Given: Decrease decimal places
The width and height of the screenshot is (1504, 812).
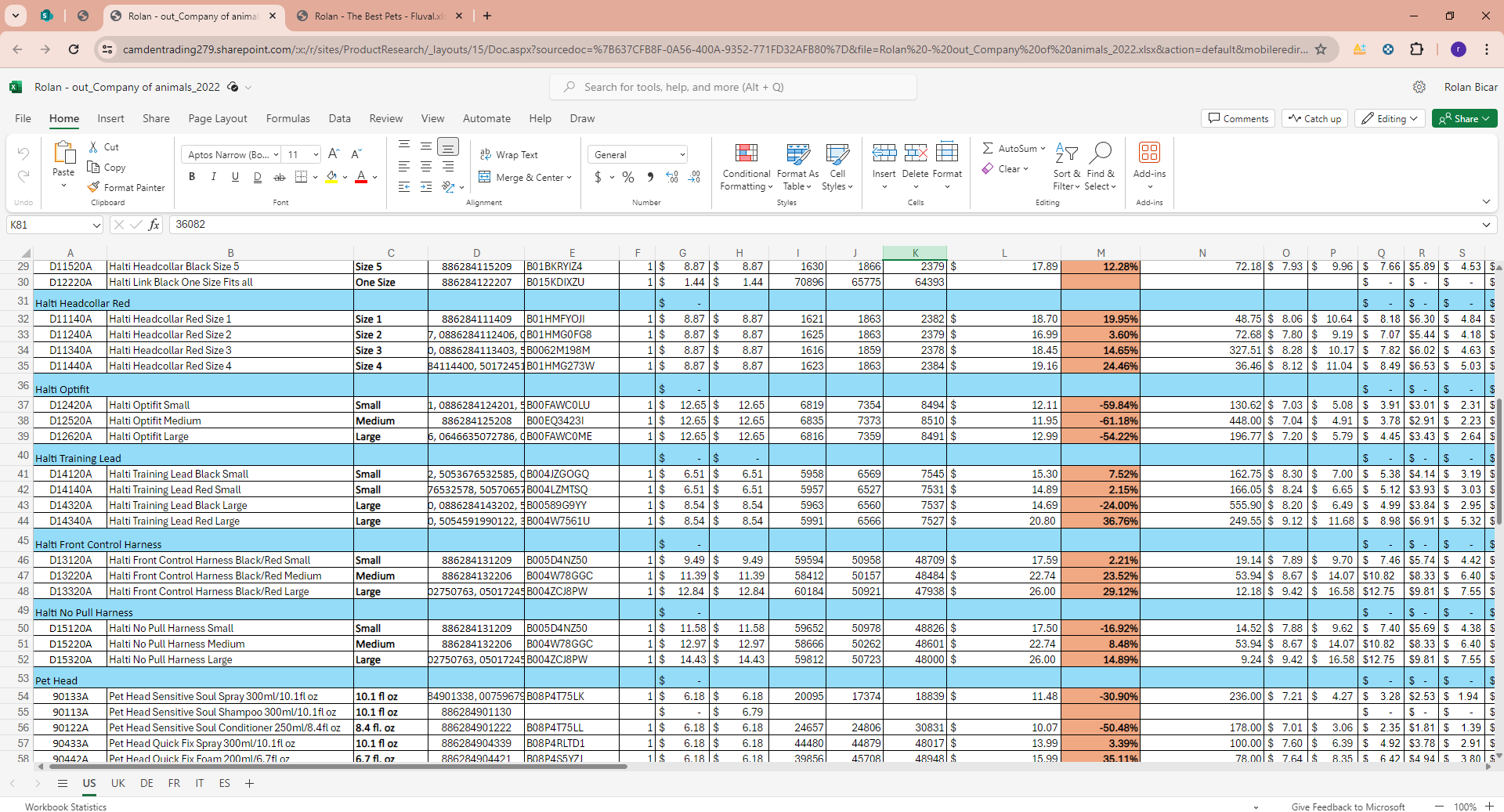Looking at the screenshot, I should [695, 178].
